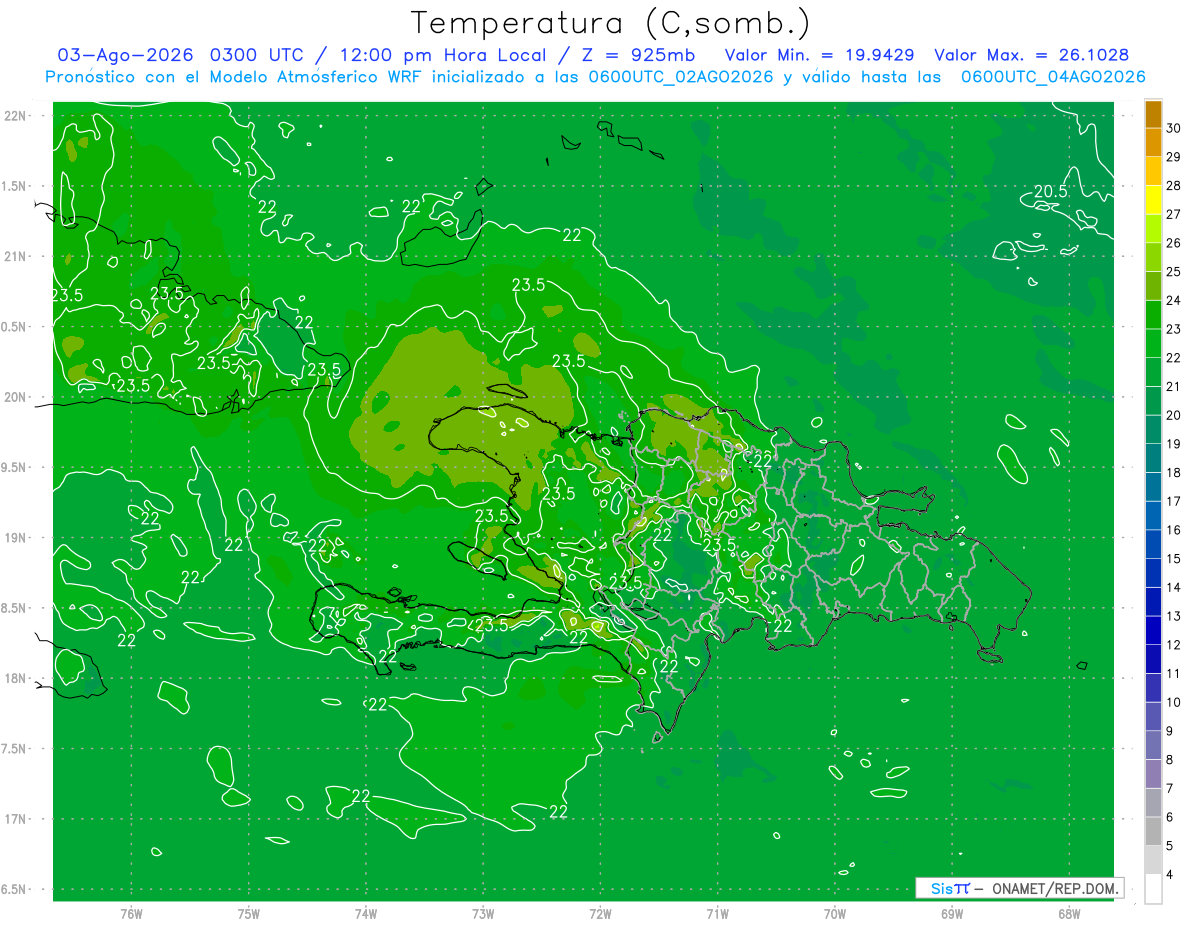The height and width of the screenshot is (927, 1200).
Task: Click the legend's "4" scale value
Action: [x=1171, y=874]
